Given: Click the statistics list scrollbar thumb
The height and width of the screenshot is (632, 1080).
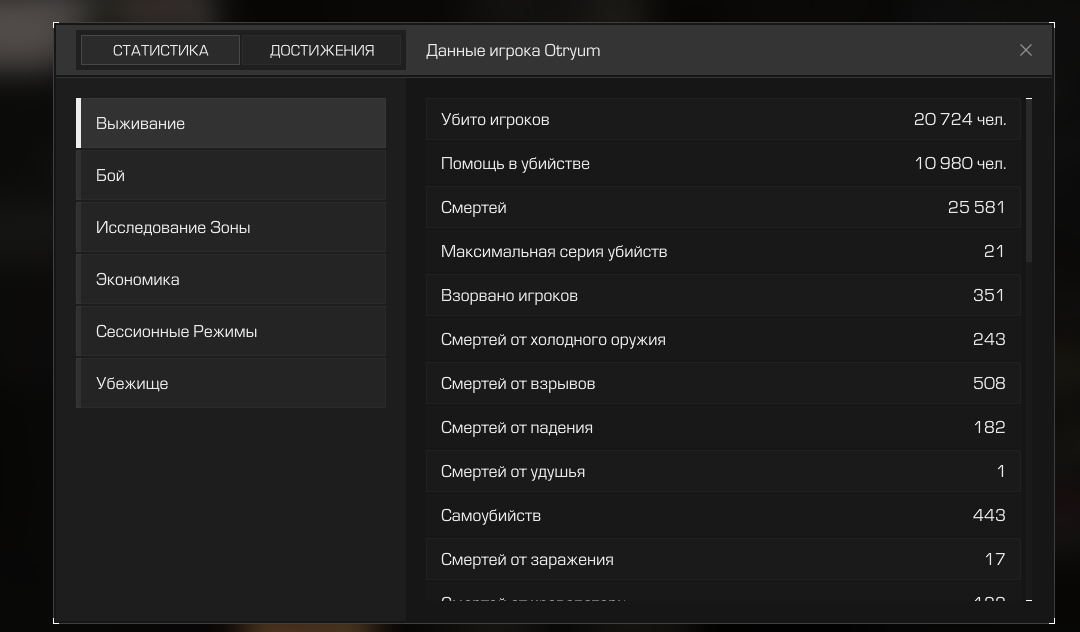Looking at the screenshot, I should (1029, 180).
